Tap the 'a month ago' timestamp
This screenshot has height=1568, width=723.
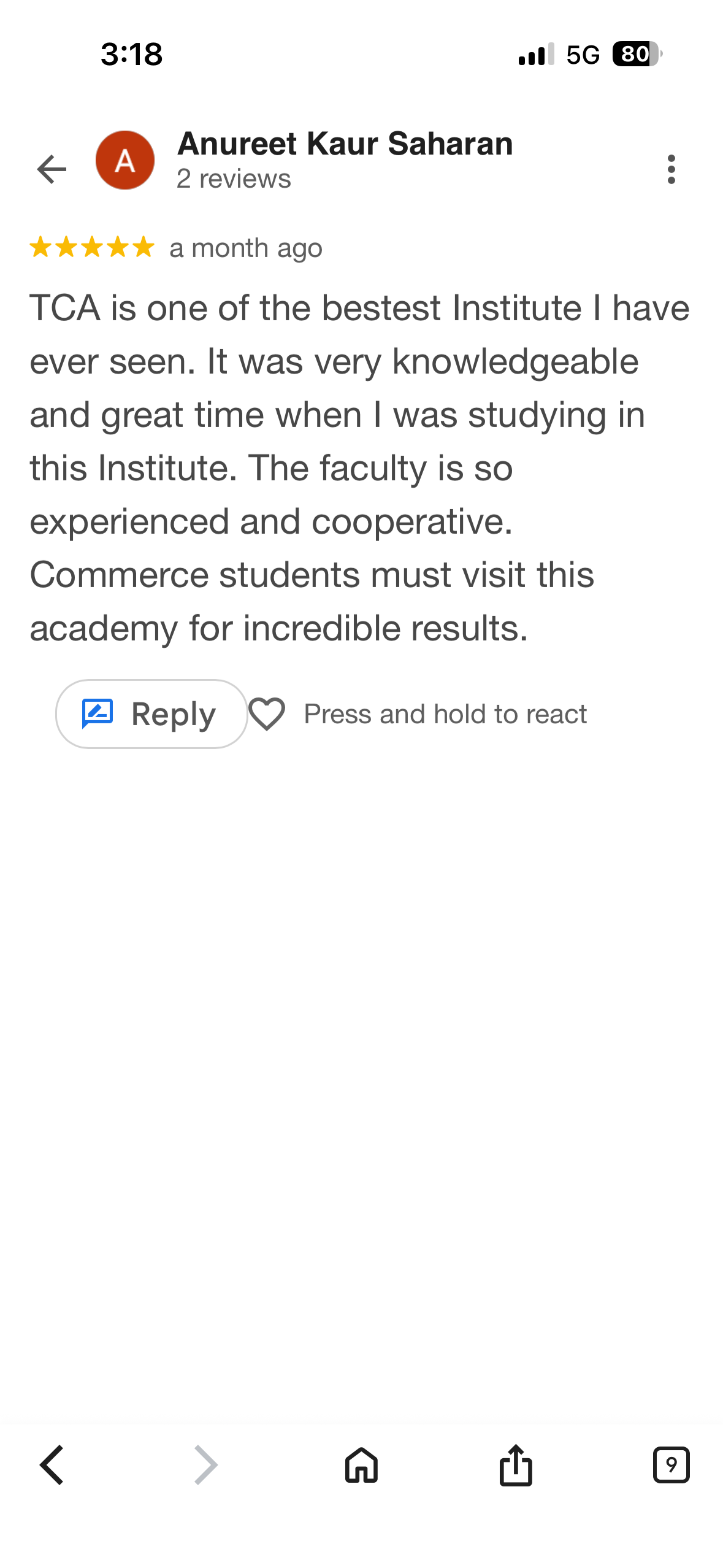click(x=246, y=248)
